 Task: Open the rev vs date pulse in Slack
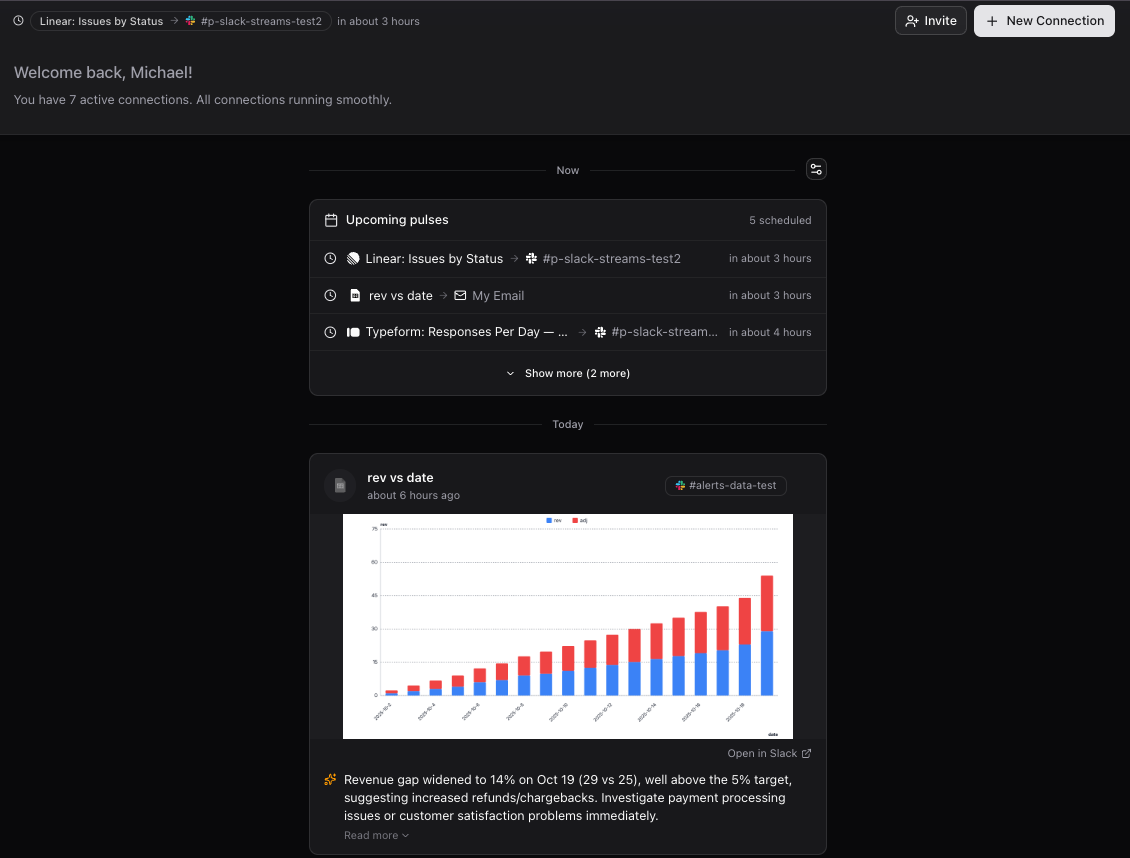click(762, 753)
